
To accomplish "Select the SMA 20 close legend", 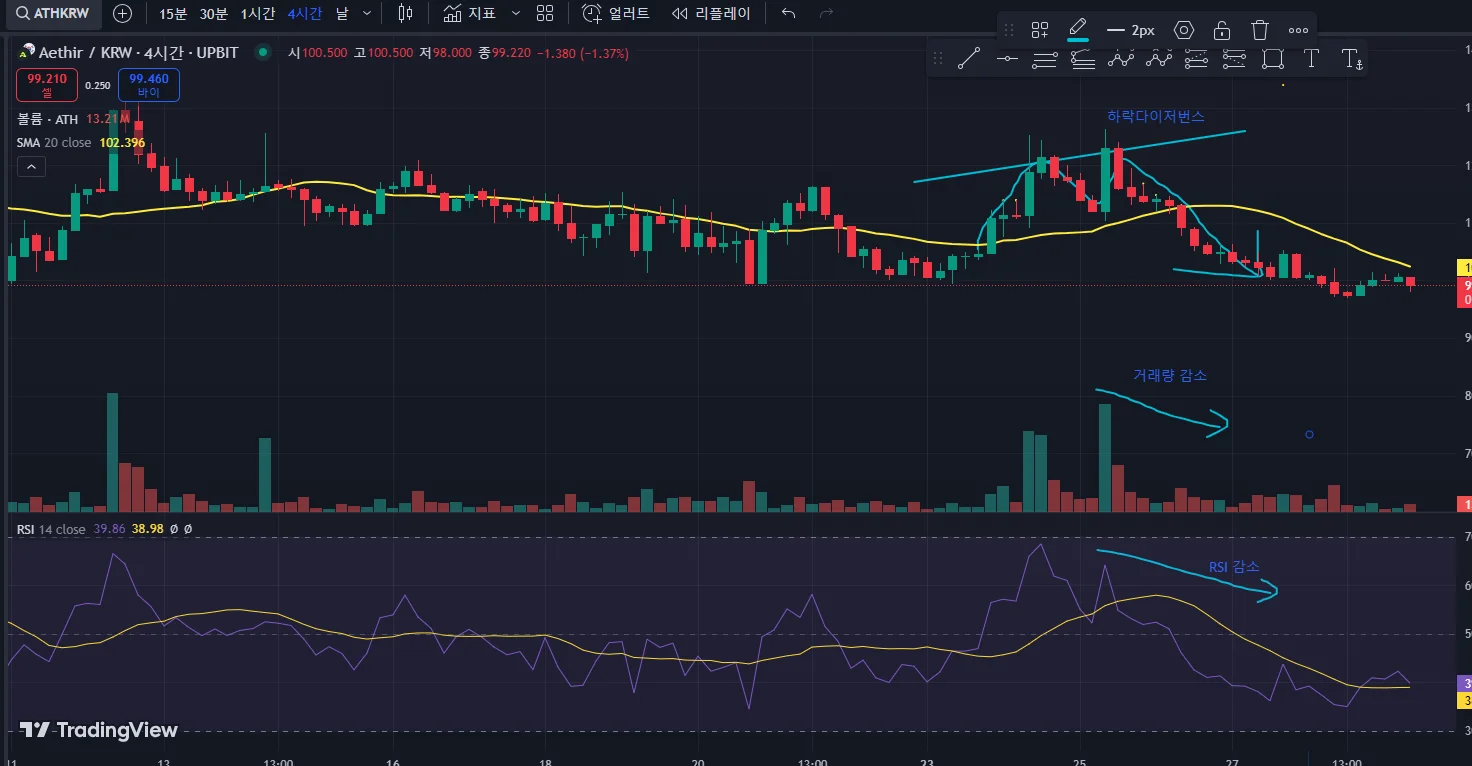I will click(x=54, y=142).
